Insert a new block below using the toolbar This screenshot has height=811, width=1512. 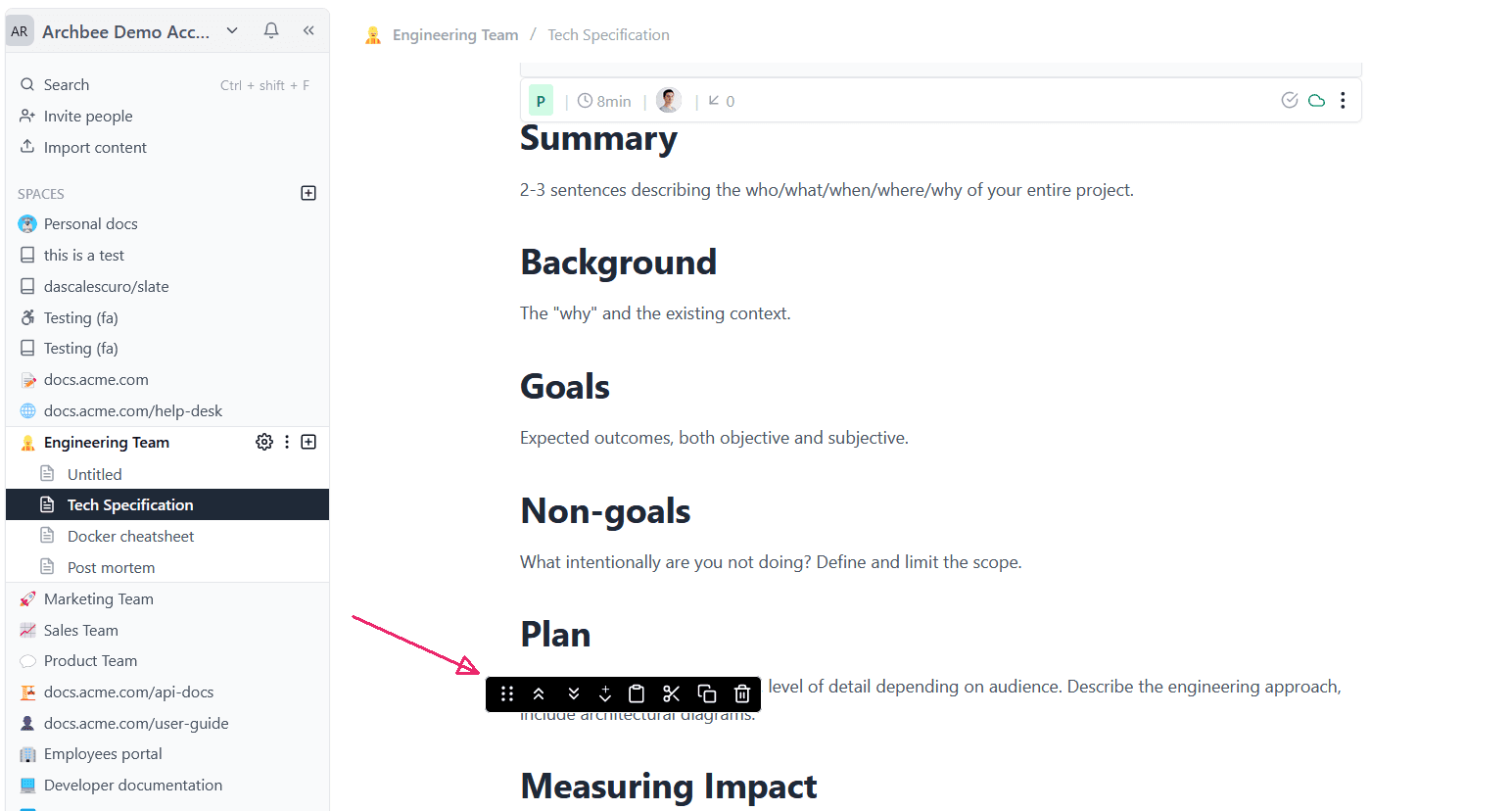point(605,694)
